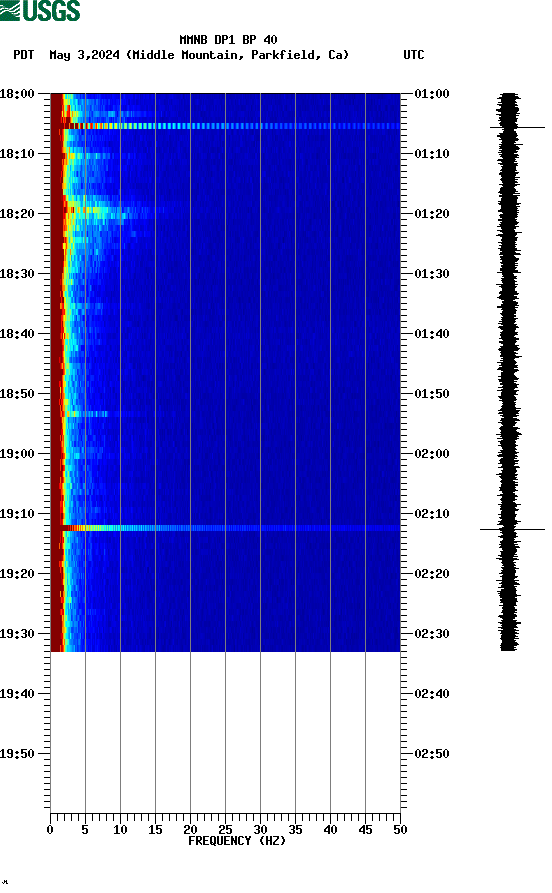Screen dimensions: 552x893
Task: Click the 01:50 UTC time label
Action: click(x=432, y=394)
